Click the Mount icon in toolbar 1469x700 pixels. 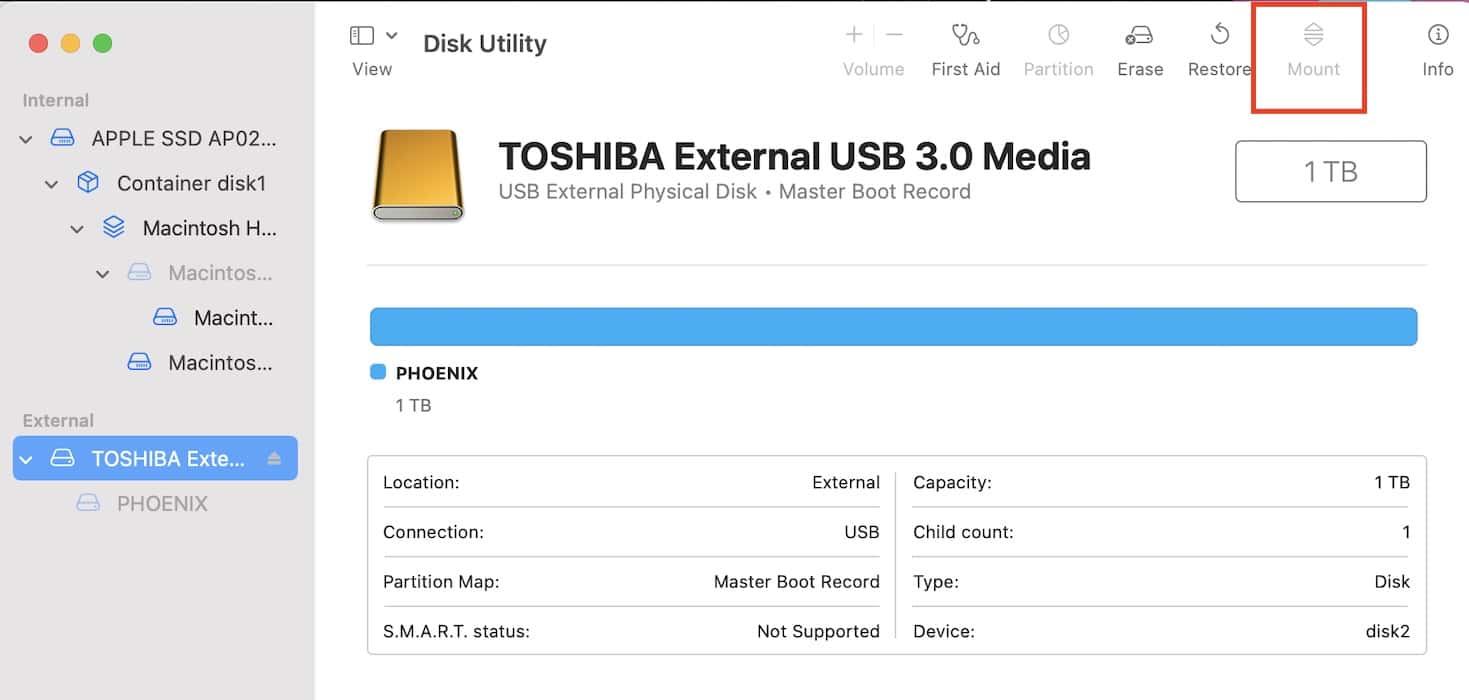pos(1313,36)
